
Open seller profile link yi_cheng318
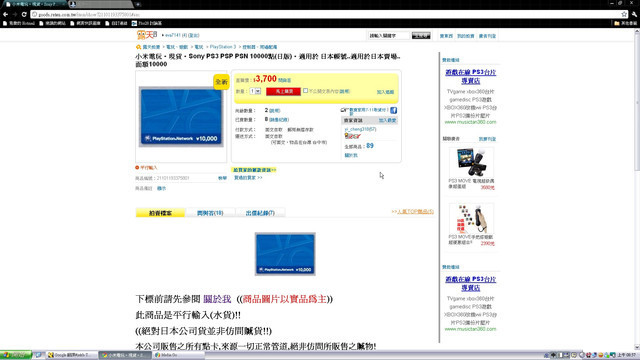pyautogui.click(x=360, y=129)
